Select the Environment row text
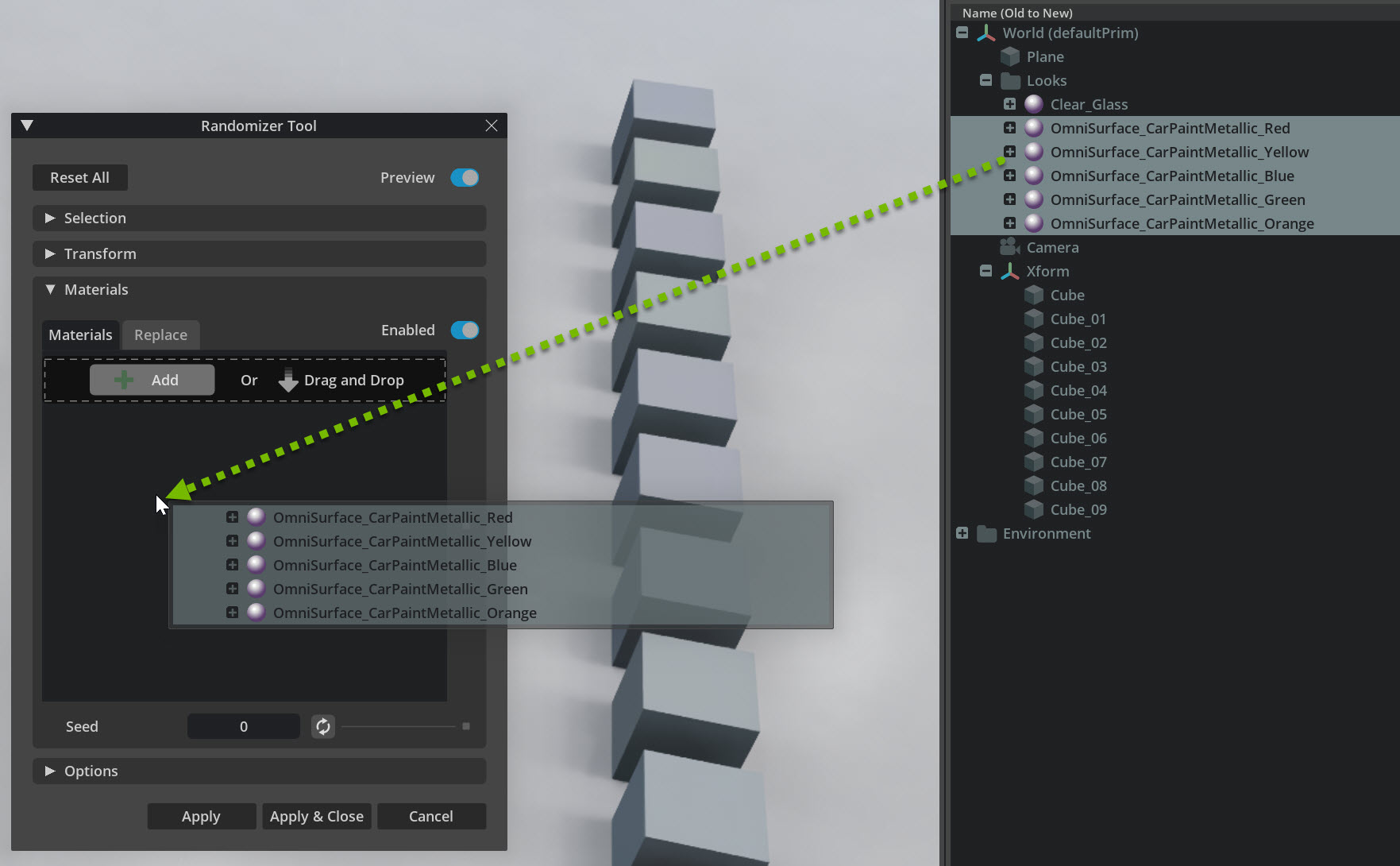This screenshot has width=1400, height=866. click(1047, 534)
